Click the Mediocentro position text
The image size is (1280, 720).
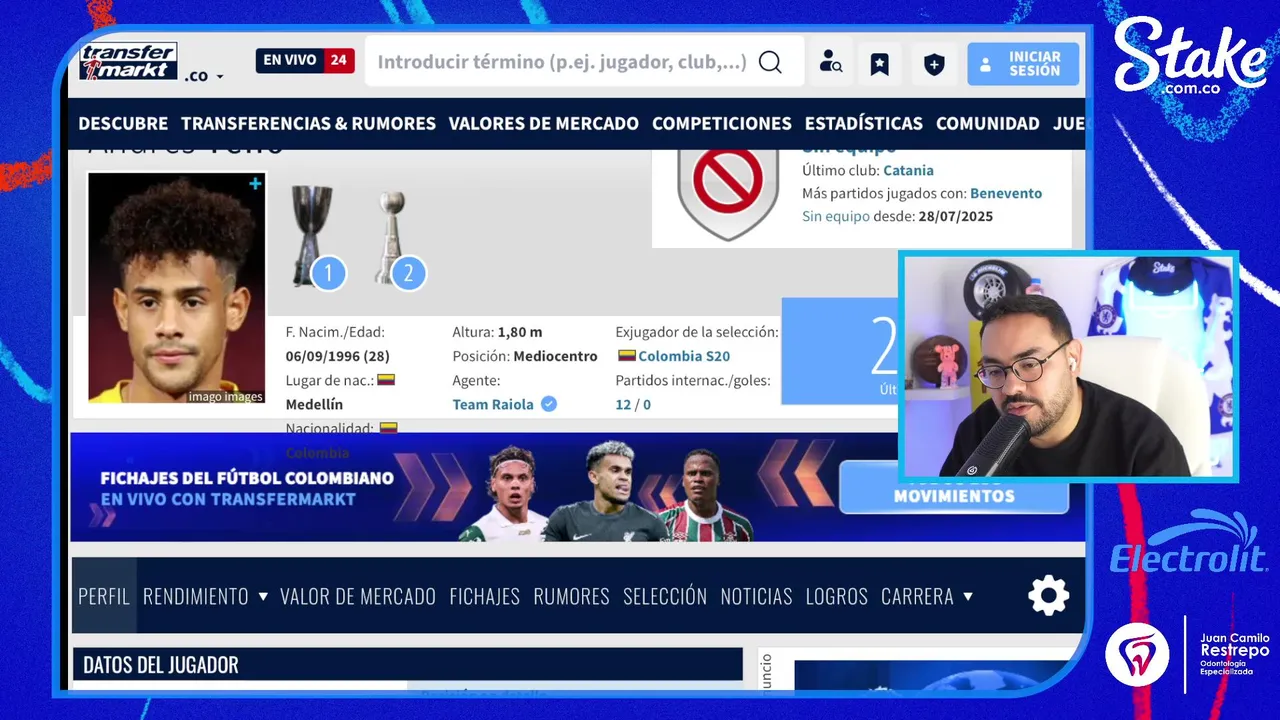[x=555, y=356]
